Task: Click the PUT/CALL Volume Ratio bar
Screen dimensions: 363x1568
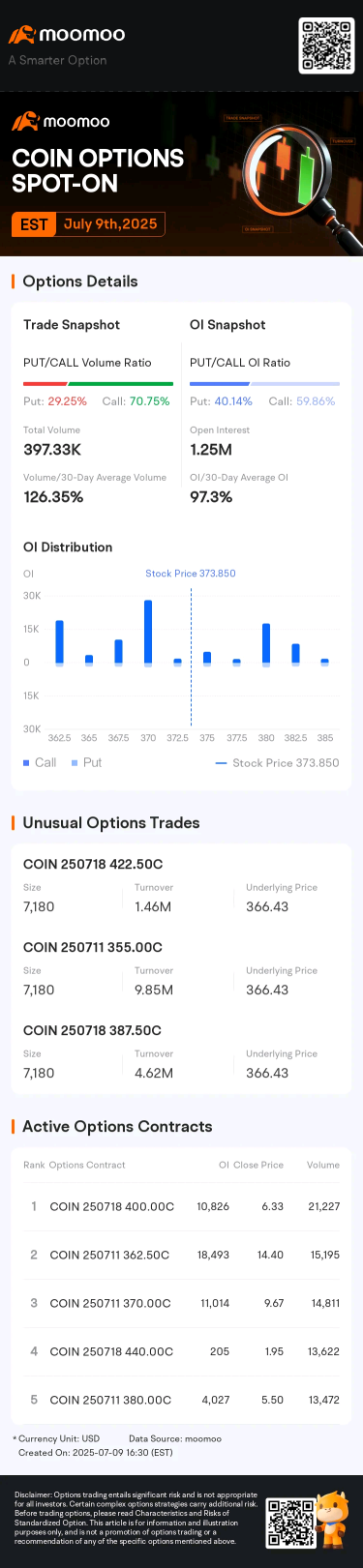Action: [x=99, y=384]
